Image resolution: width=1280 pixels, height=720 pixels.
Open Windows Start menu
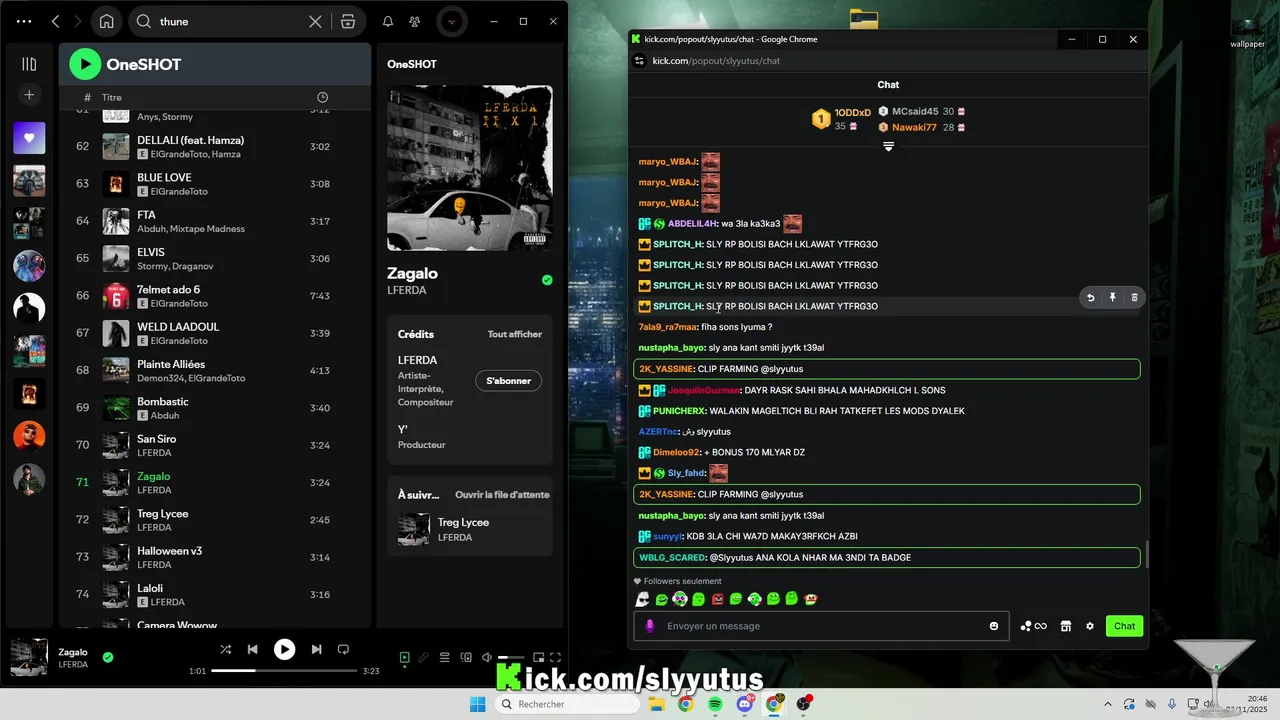pyautogui.click(x=478, y=704)
